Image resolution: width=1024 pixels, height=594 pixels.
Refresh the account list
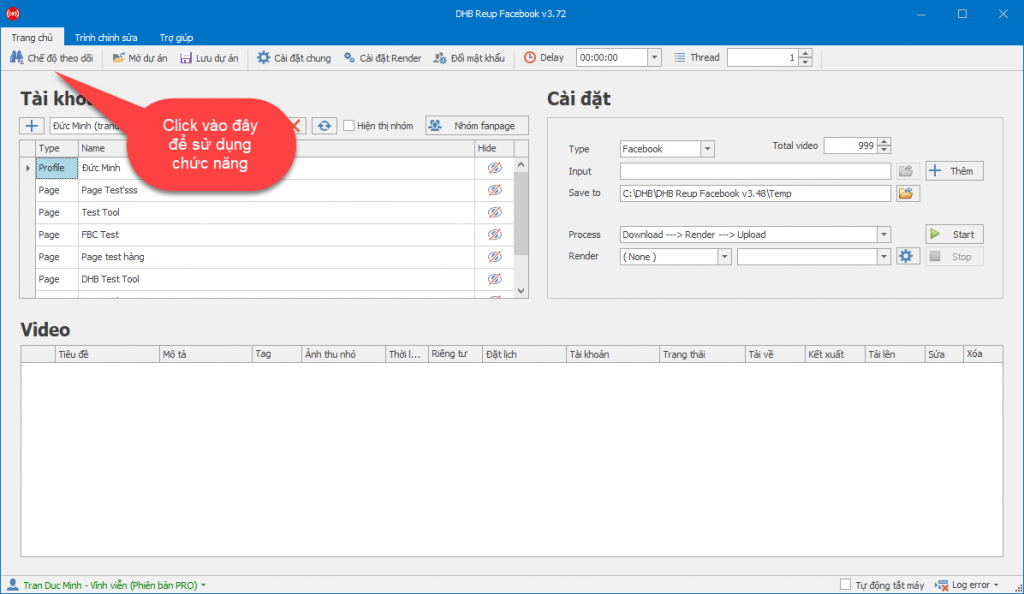pos(324,126)
